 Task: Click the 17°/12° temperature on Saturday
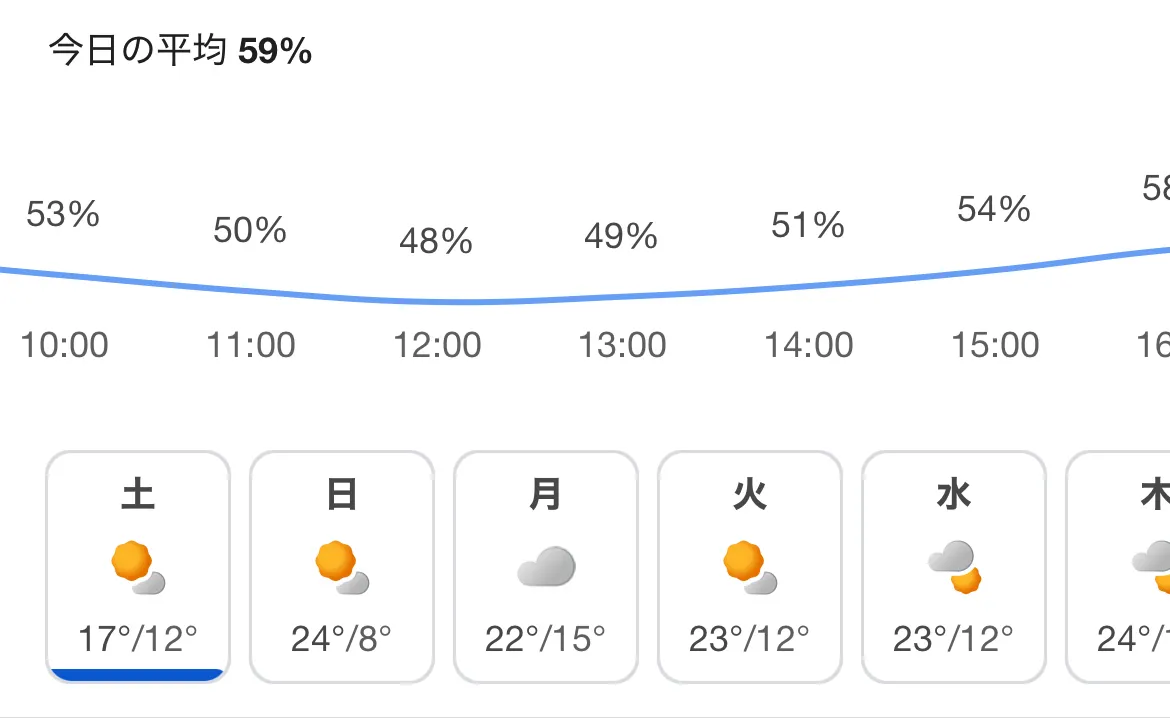[138, 639]
